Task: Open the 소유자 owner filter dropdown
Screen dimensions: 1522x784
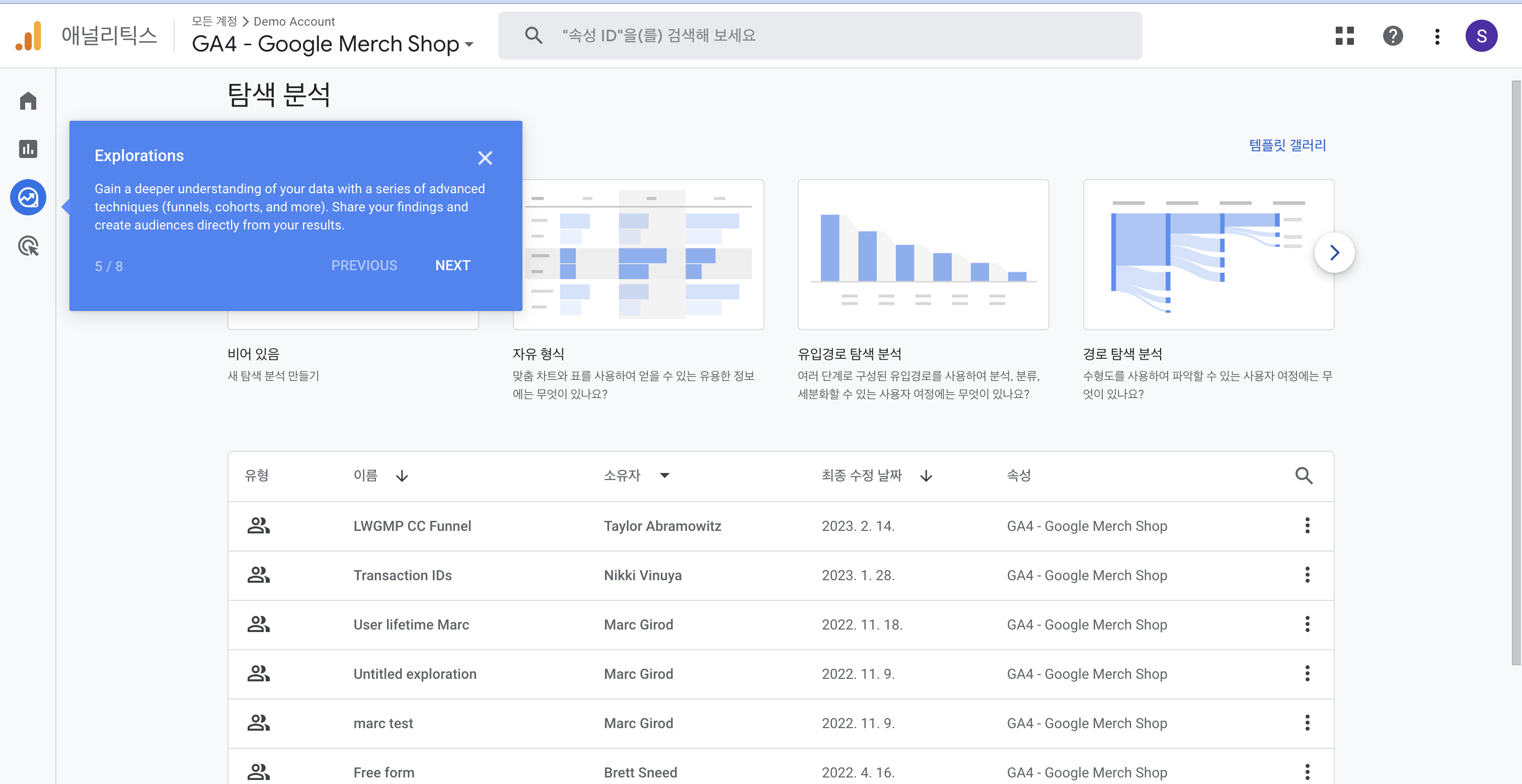Action: 665,476
